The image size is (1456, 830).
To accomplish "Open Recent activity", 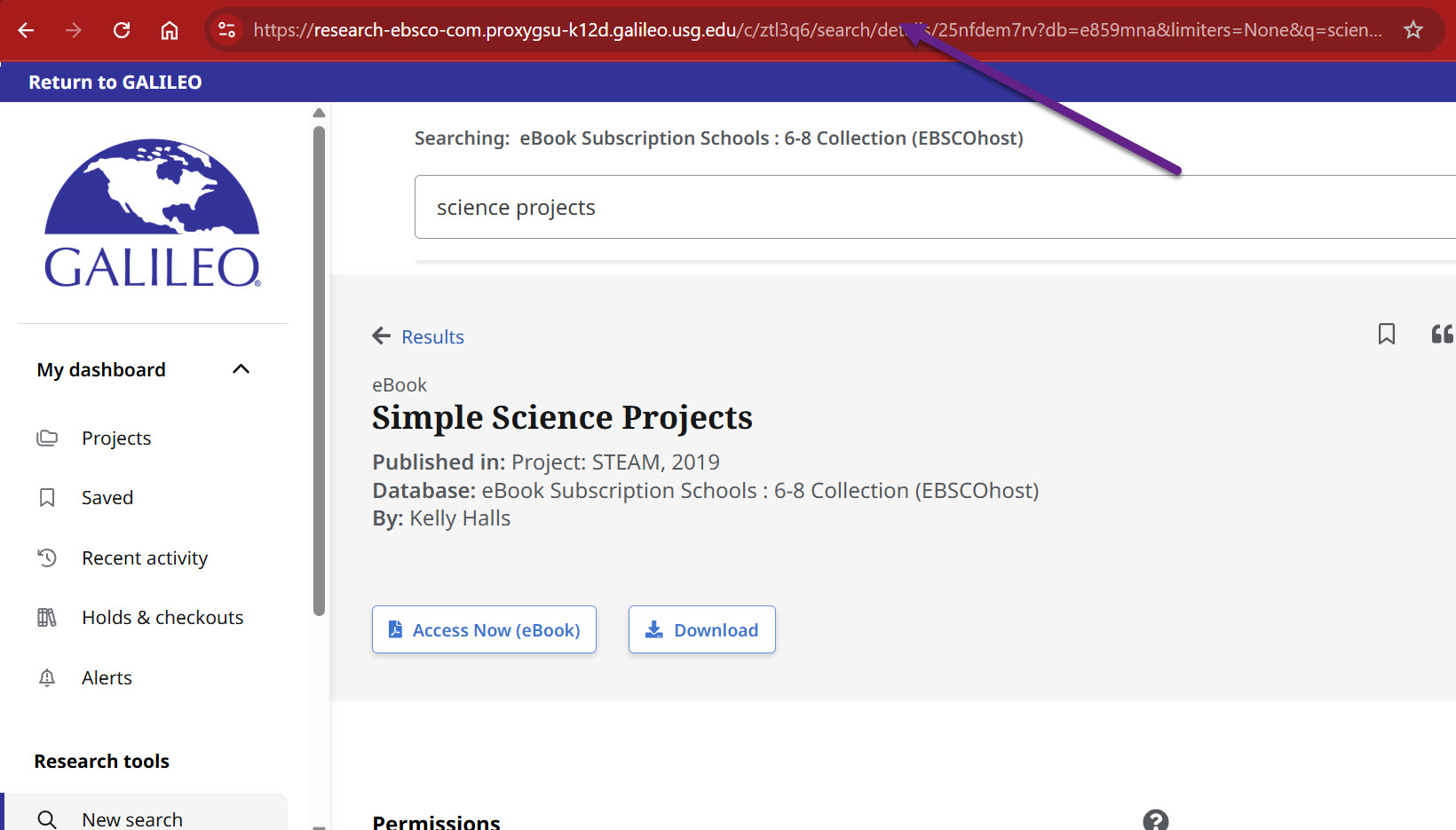I will (145, 558).
